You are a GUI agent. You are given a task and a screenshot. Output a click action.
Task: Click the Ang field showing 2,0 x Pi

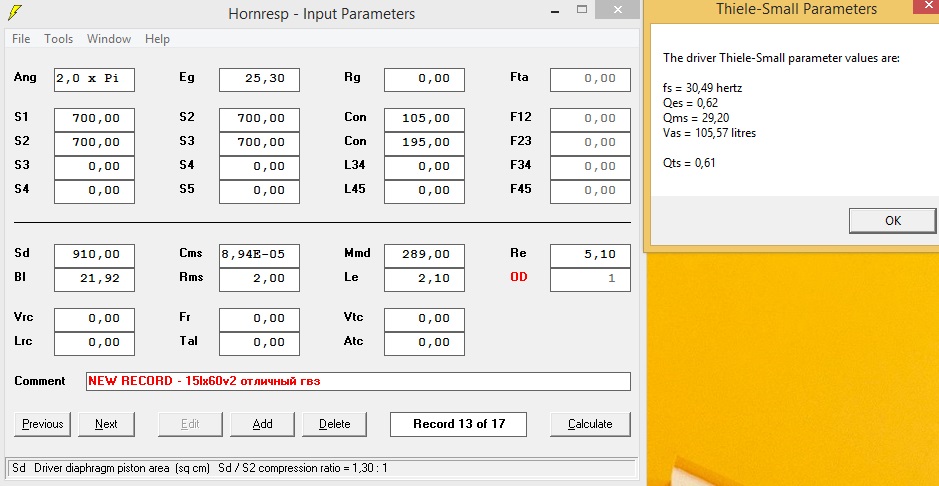94,80
